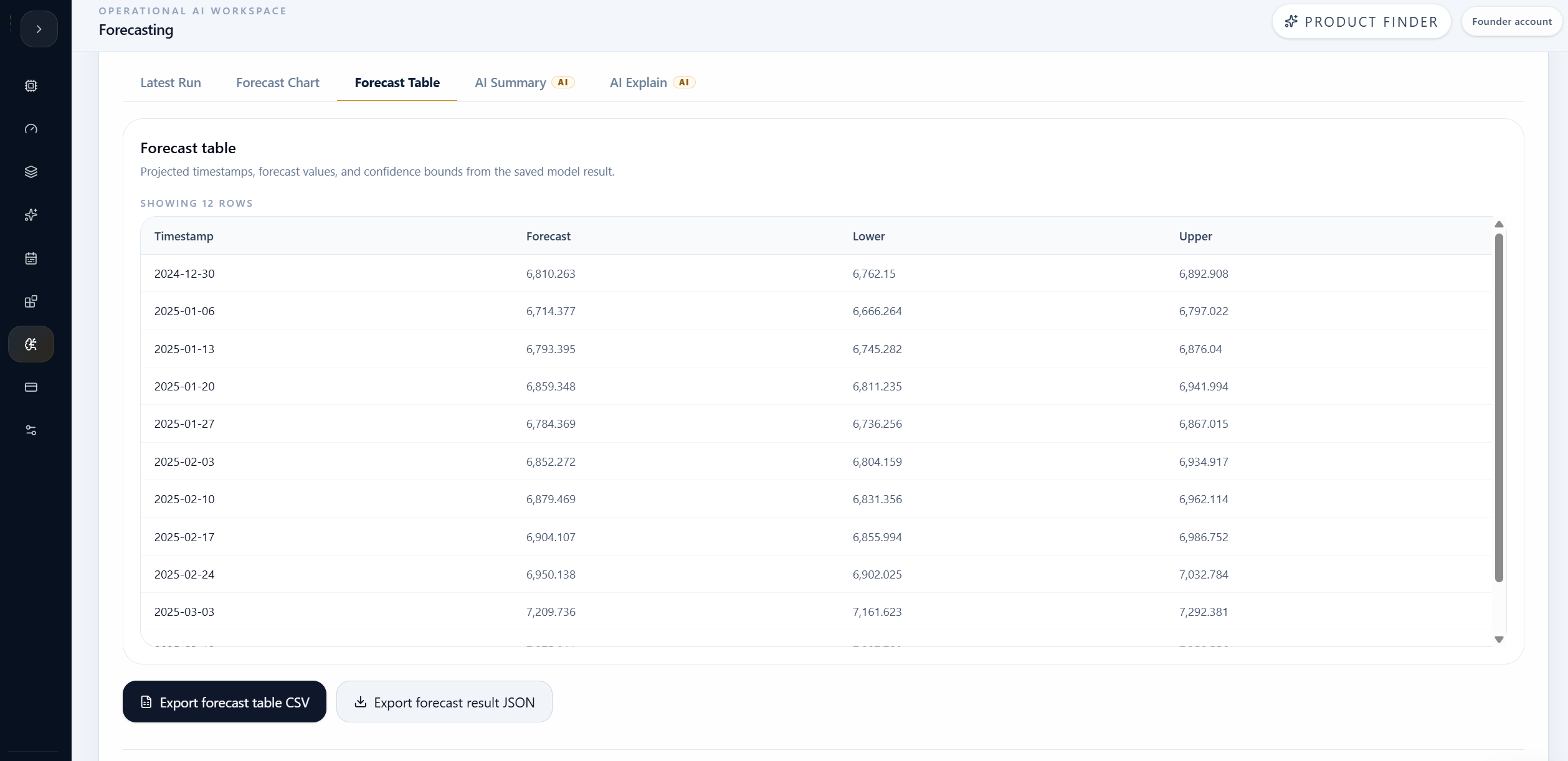Screen dimensions: 1568x761
Task: Click lower bound value 6,736.256
Action: click(877, 423)
